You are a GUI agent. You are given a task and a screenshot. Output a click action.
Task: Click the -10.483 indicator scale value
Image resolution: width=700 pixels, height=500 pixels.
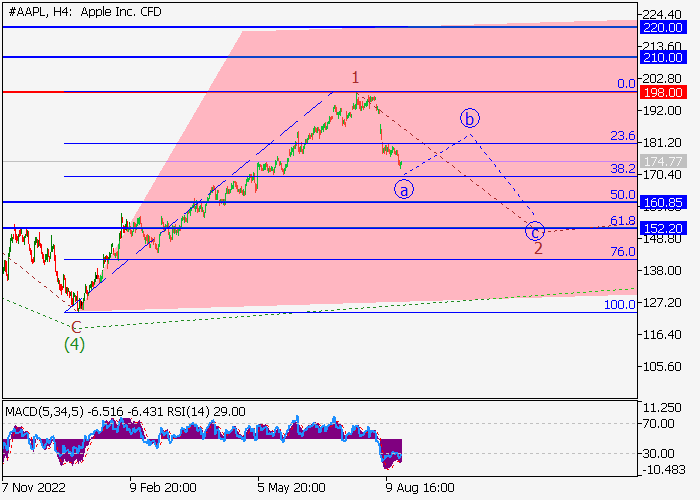tap(663, 470)
